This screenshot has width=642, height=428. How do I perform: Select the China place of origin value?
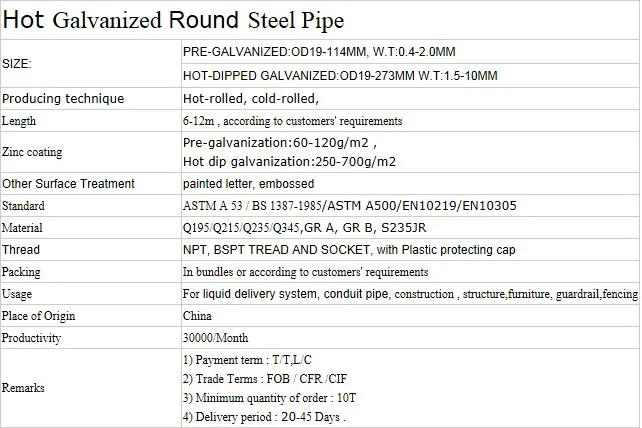click(x=195, y=316)
